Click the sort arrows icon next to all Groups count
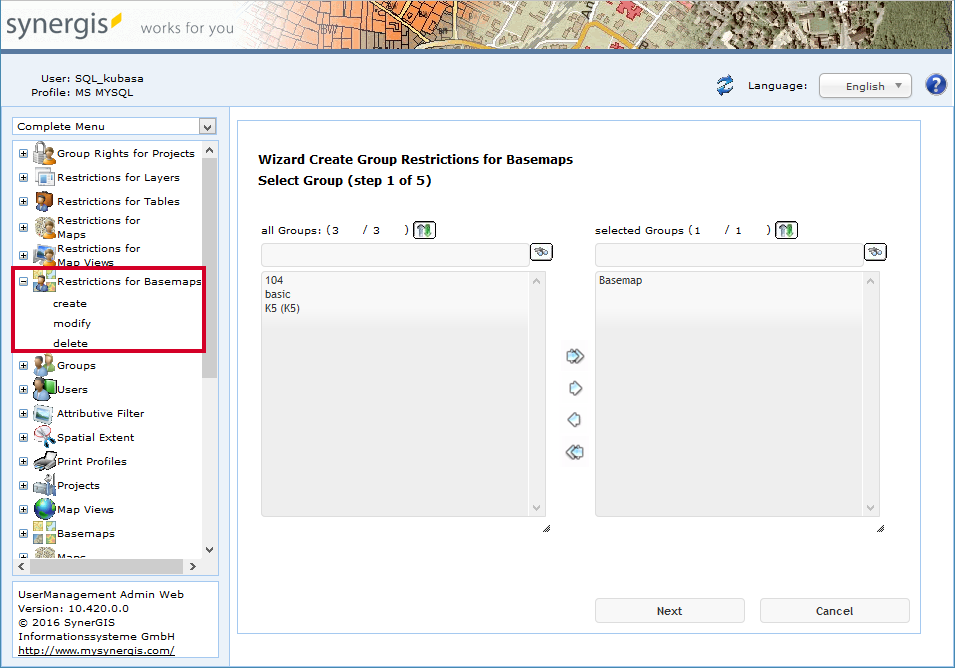 tap(424, 229)
